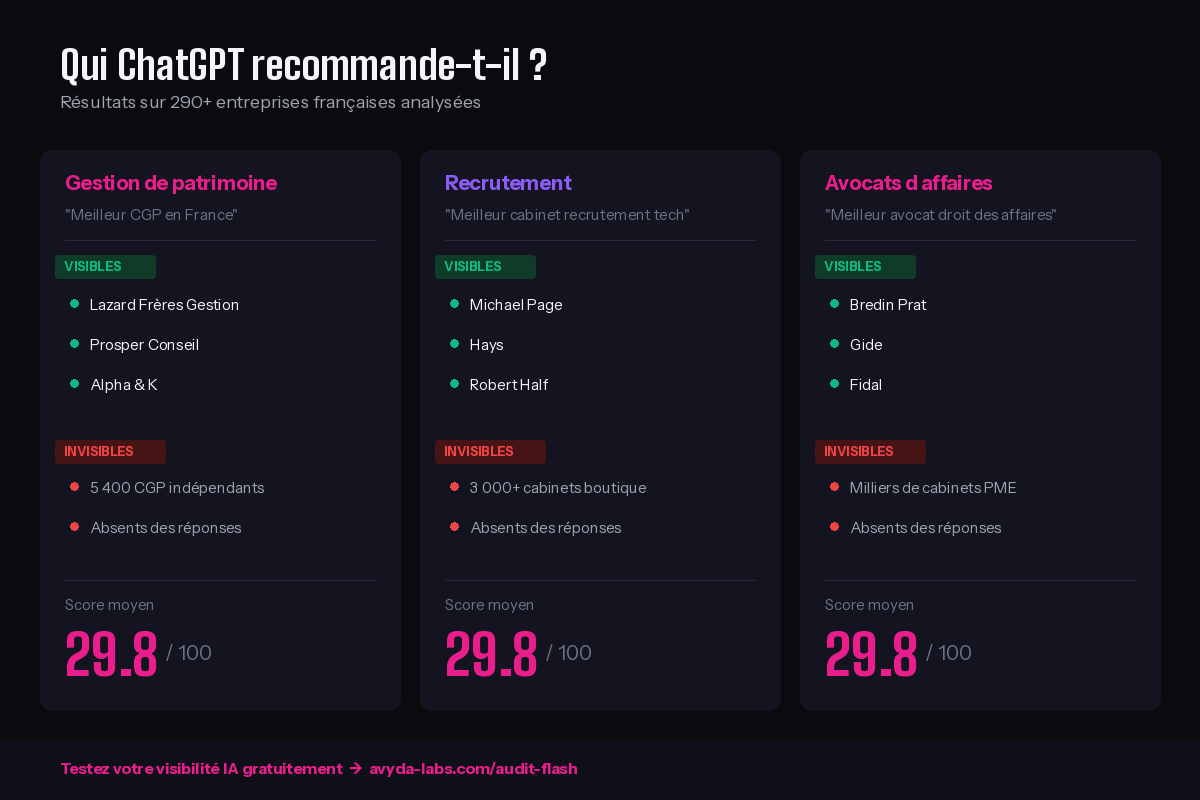Image resolution: width=1200 pixels, height=800 pixels.
Task: Open avyda-labs.com/audit-flash link
Action: (x=473, y=768)
